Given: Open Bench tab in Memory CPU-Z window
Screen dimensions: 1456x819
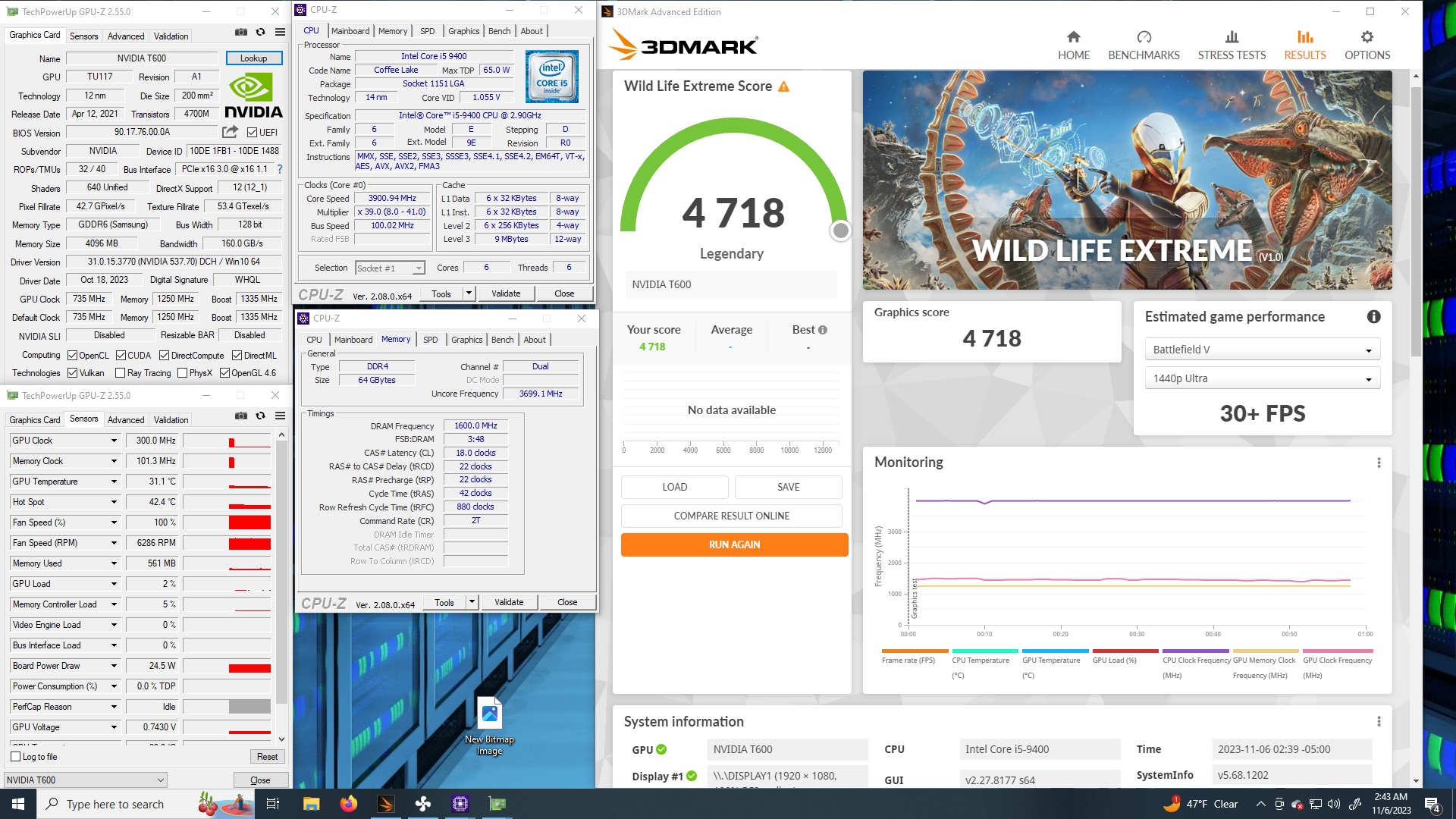Looking at the screenshot, I should (x=502, y=340).
